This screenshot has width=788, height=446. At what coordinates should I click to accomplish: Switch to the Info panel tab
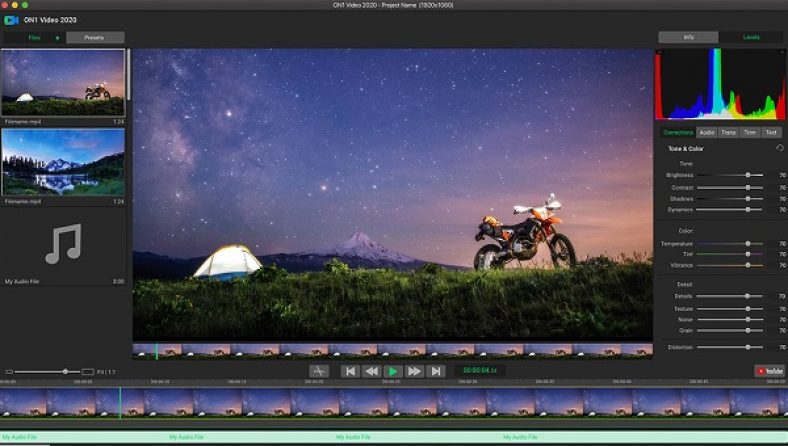click(688, 37)
